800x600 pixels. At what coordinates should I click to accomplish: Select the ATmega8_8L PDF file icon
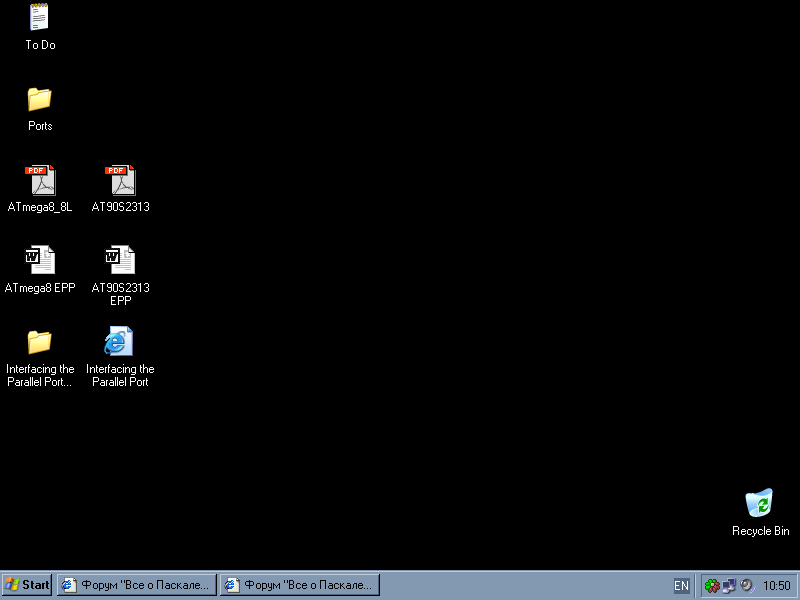(x=40, y=180)
